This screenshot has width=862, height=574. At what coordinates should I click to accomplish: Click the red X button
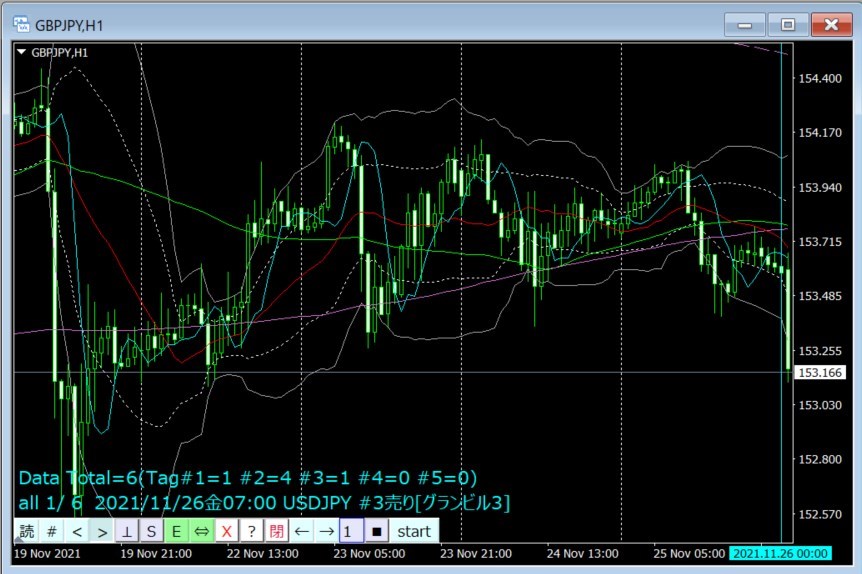click(x=226, y=531)
